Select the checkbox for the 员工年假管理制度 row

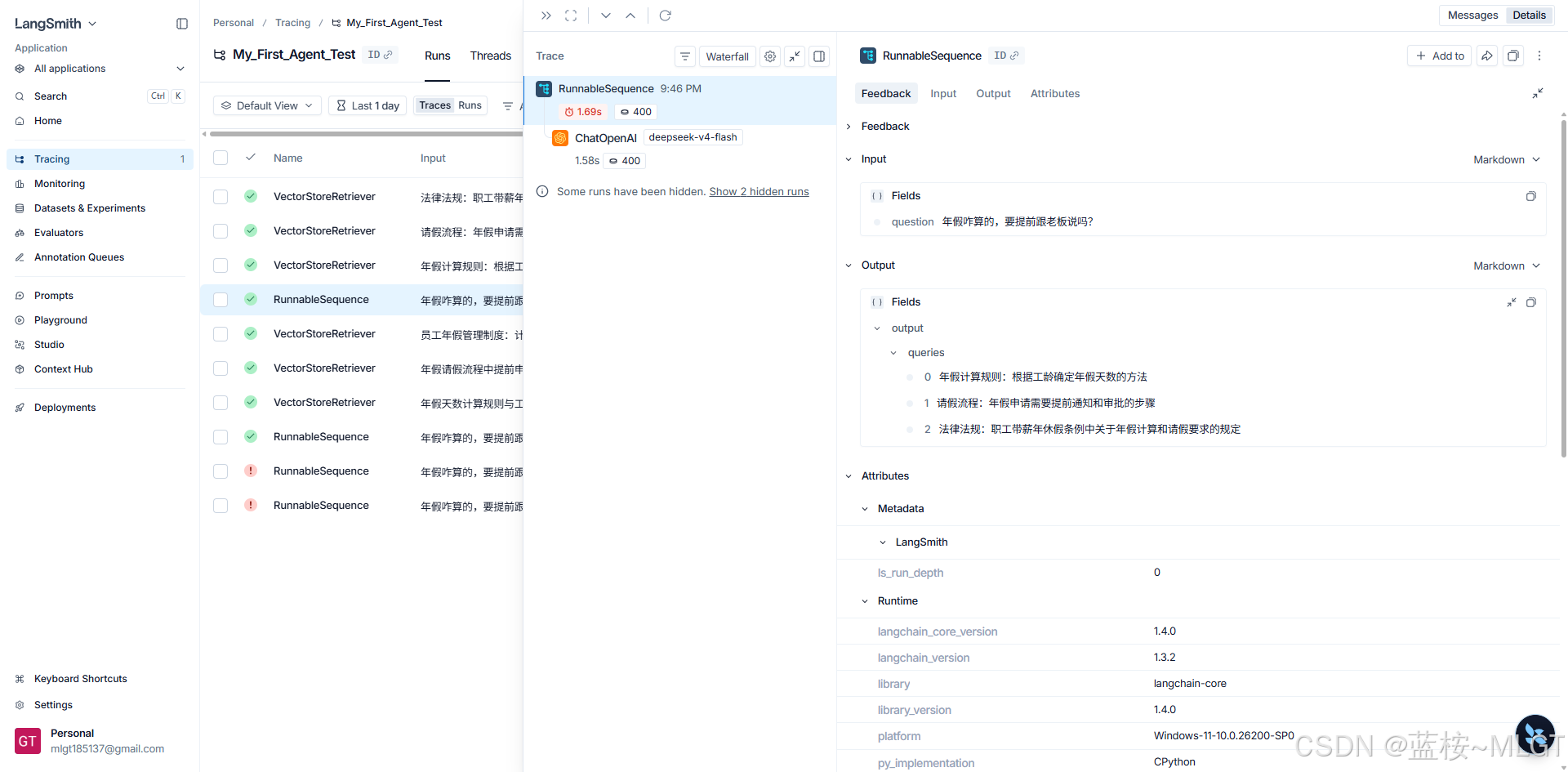pyautogui.click(x=220, y=334)
